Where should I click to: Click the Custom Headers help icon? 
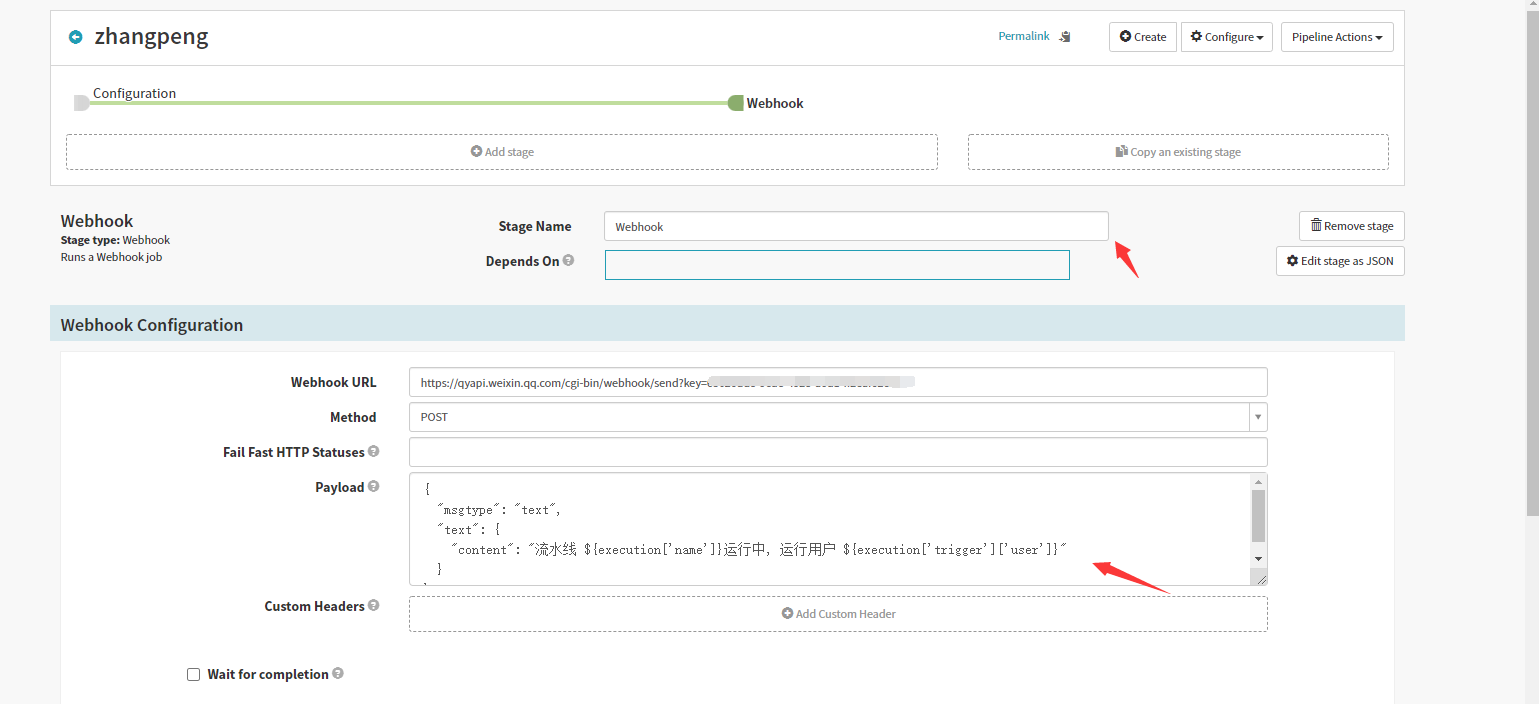point(373,605)
